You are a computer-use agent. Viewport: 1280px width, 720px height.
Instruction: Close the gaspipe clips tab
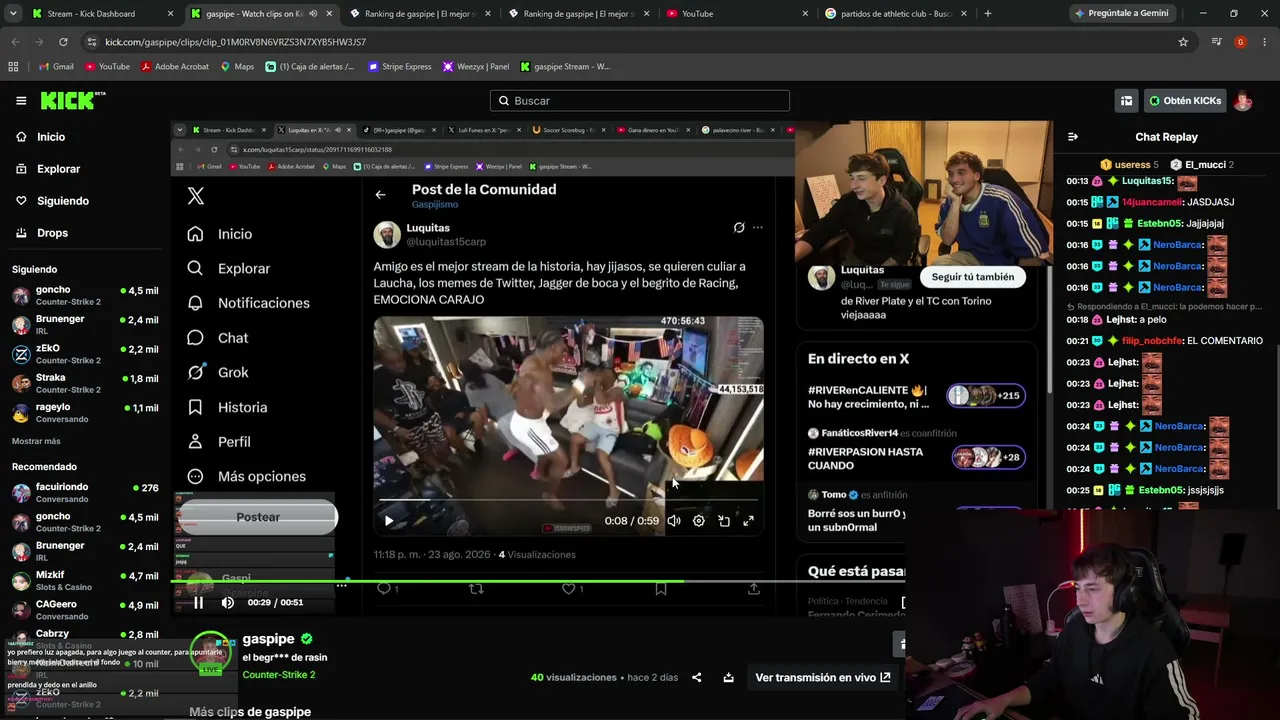coord(329,14)
